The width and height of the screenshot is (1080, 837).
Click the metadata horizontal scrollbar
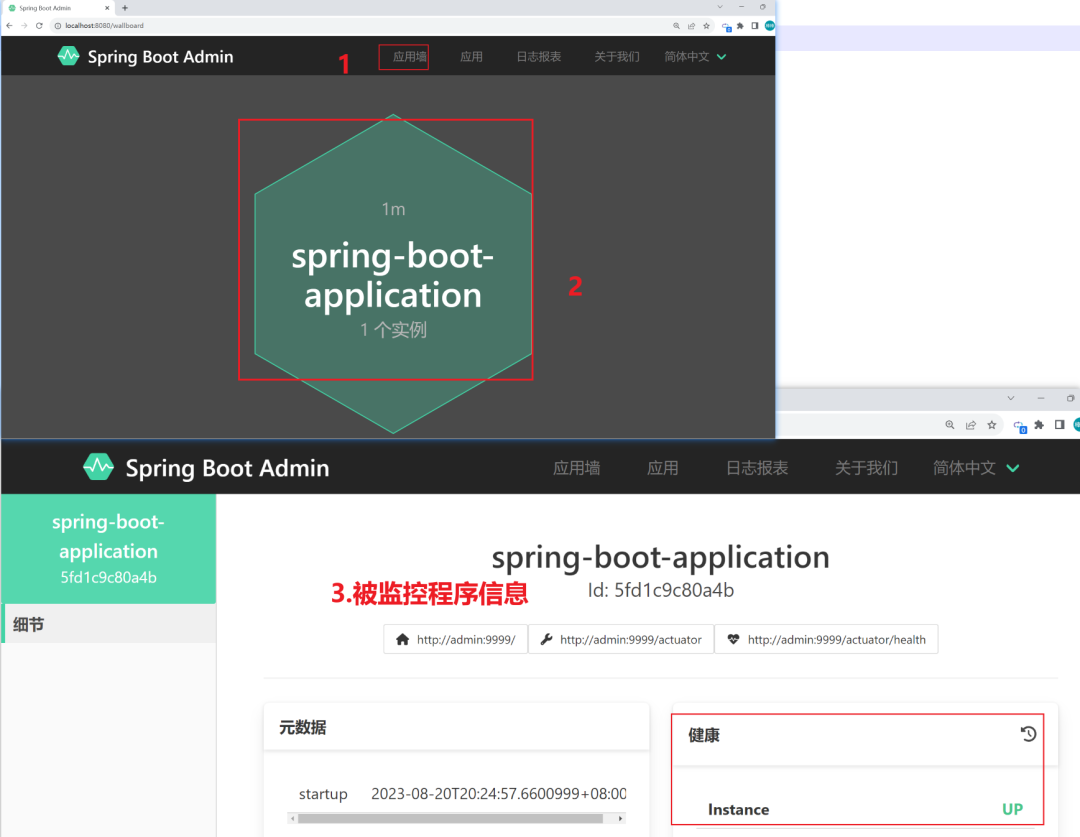click(450, 818)
